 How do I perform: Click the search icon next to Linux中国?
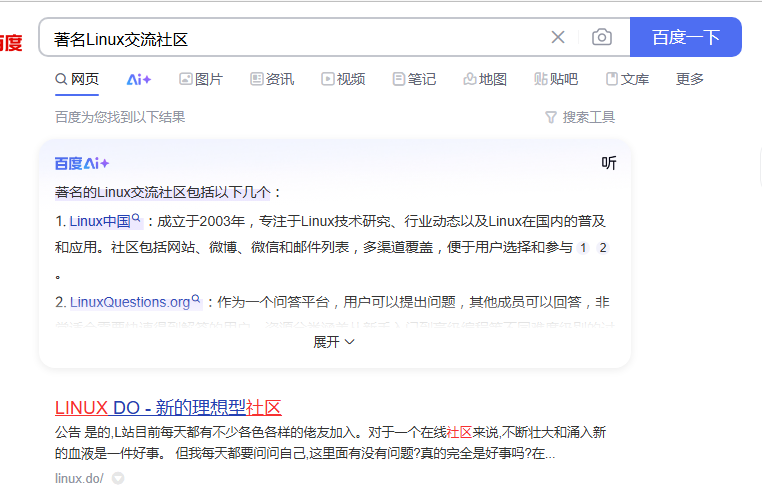(136, 218)
